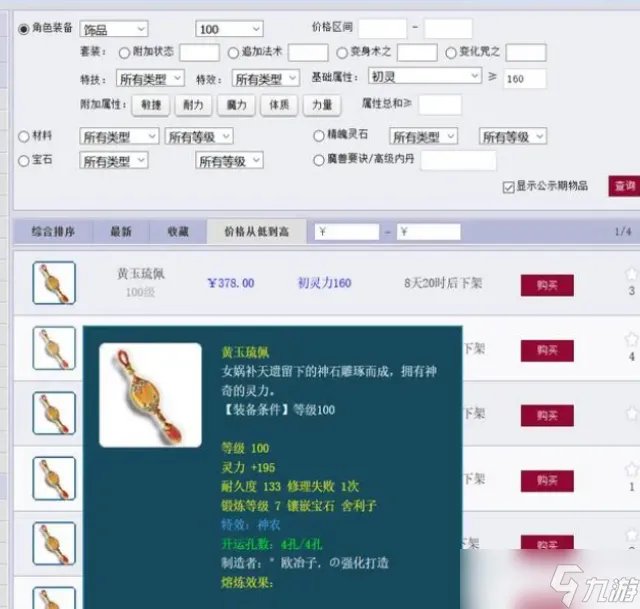Uncheck 显示公示期物品 checkbox
This screenshot has height=609, width=640.
[x=508, y=187]
